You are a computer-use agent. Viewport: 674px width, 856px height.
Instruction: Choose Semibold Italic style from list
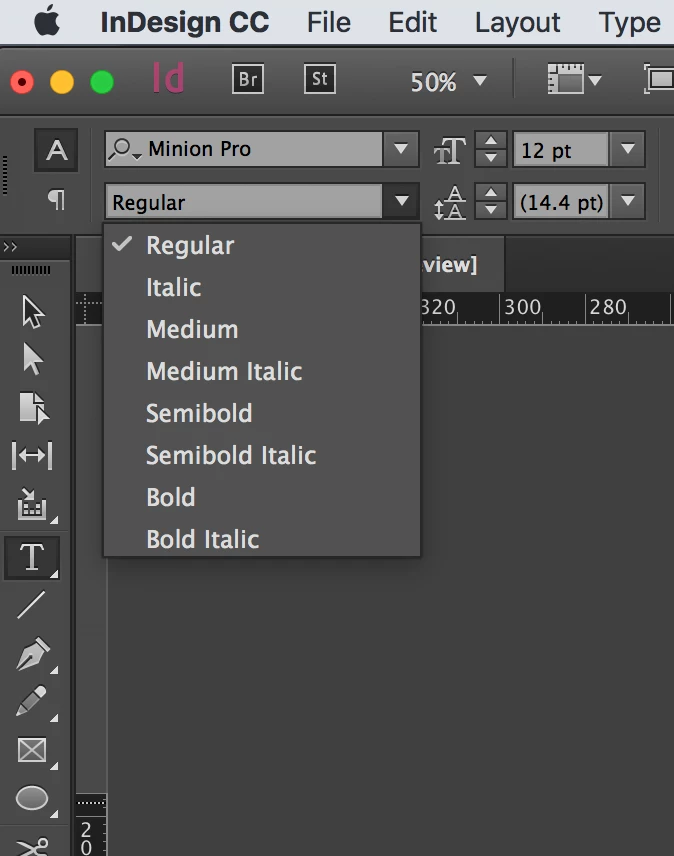[262, 455]
